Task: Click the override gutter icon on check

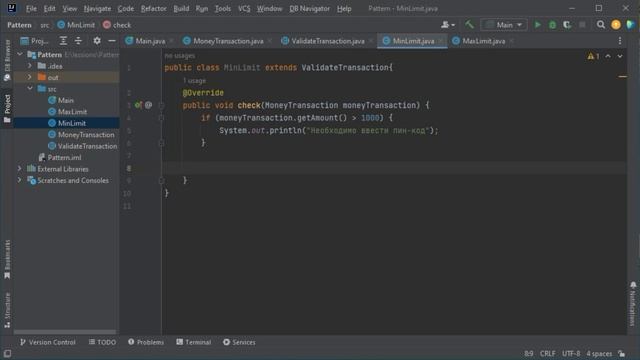Action: click(x=138, y=105)
